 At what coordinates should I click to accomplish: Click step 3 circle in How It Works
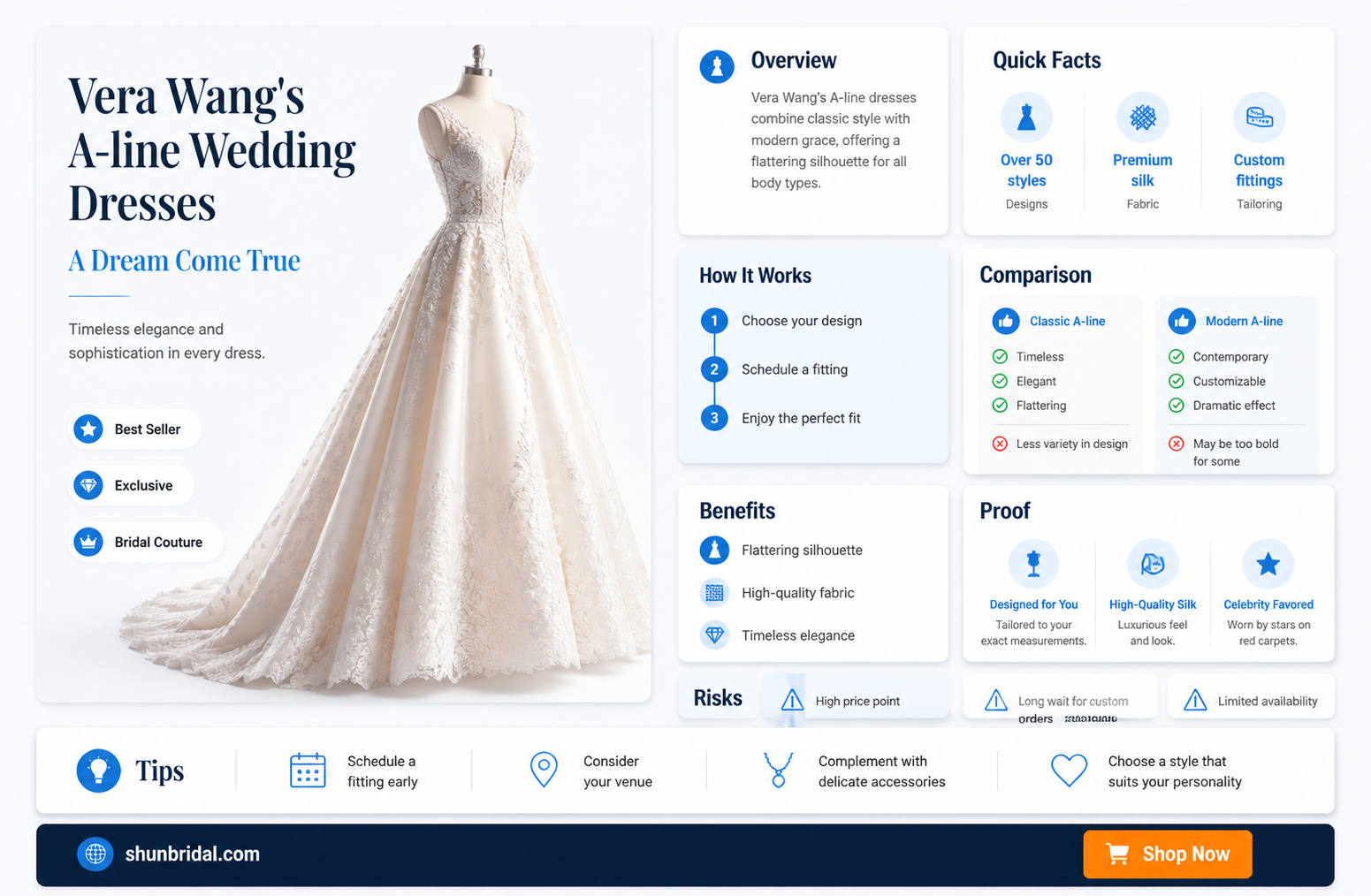click(x=714, y=418)
